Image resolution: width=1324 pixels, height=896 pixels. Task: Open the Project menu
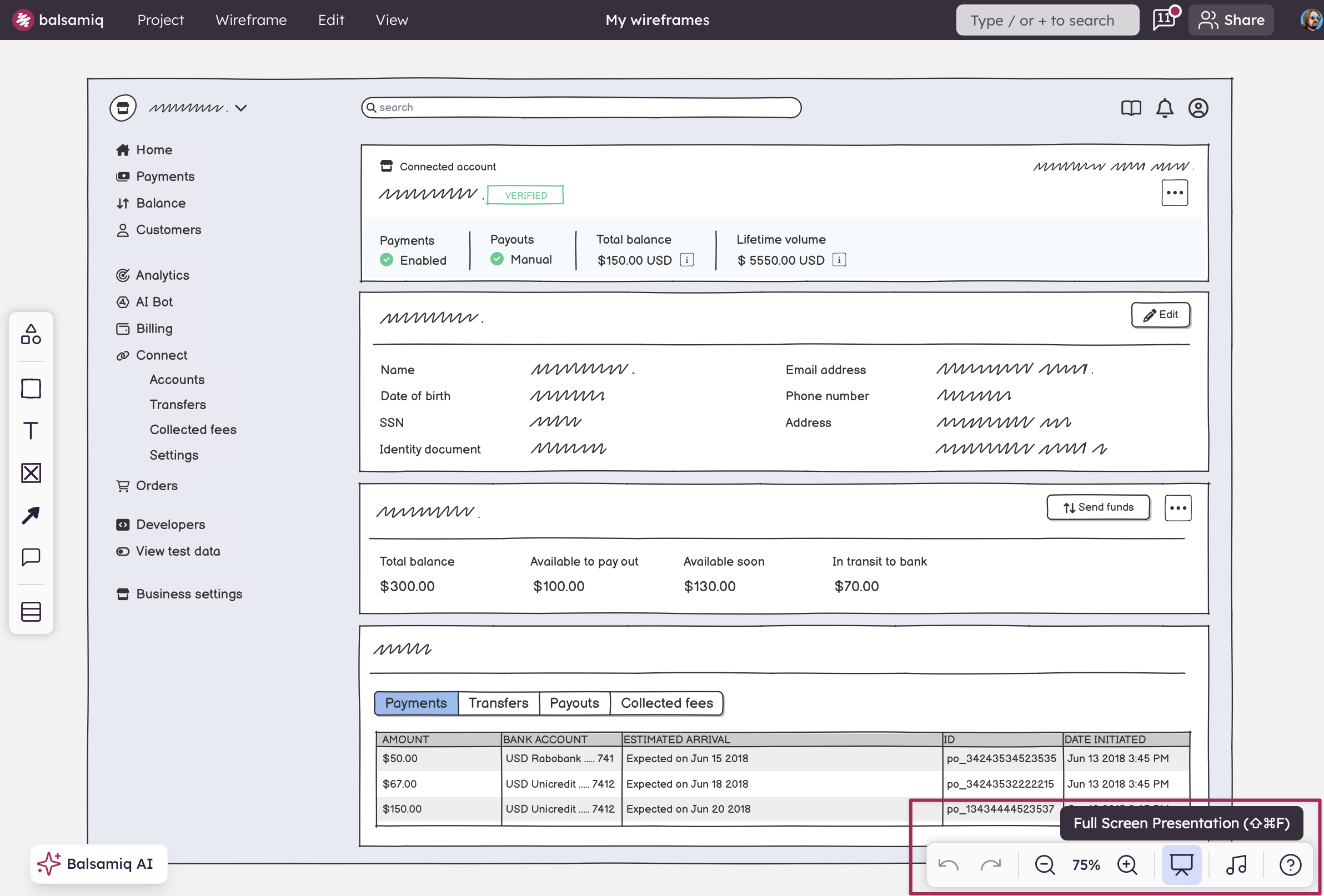tap(161, 20)
